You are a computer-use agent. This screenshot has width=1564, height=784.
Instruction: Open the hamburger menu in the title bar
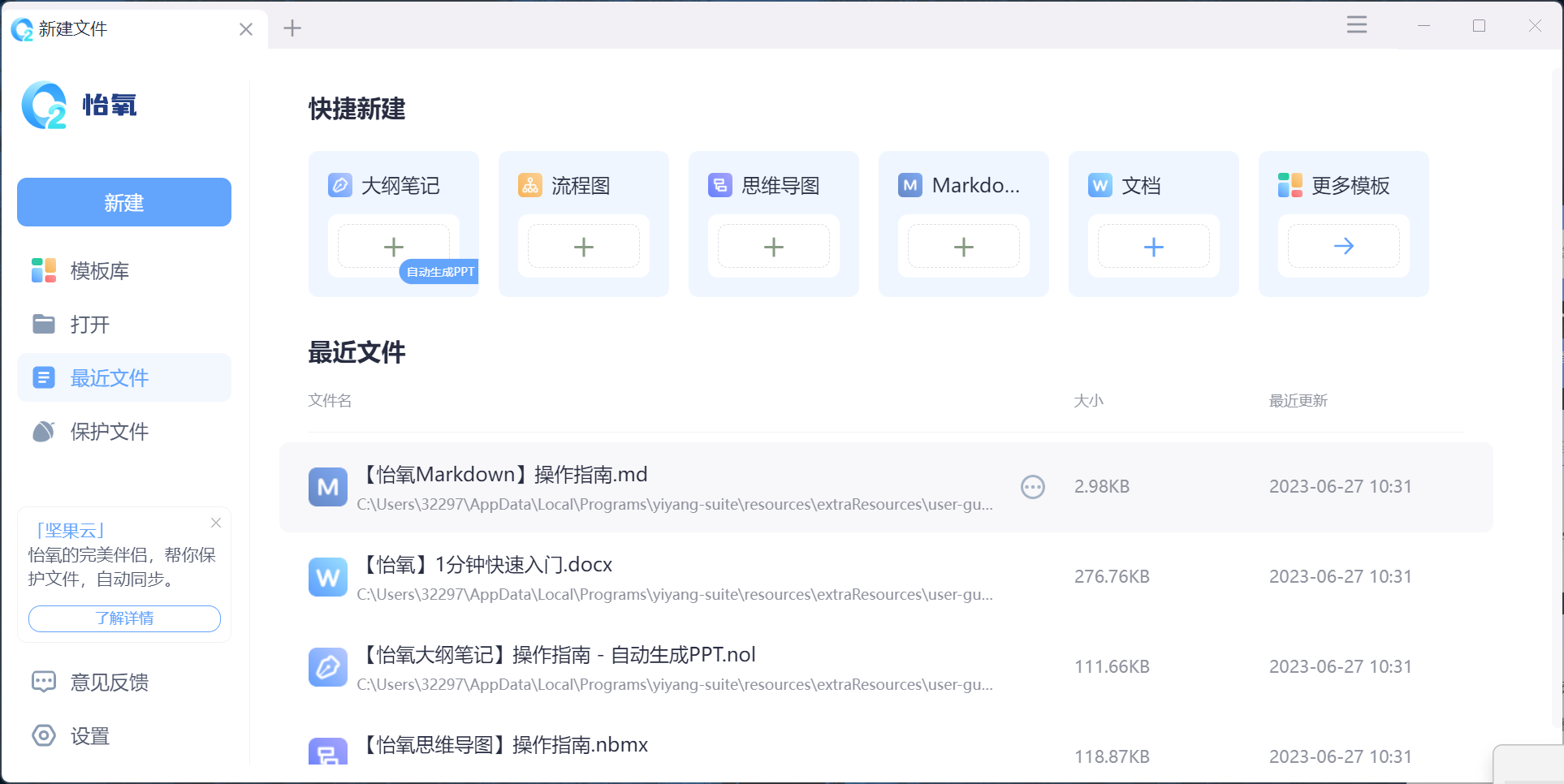pos(1357,25)
